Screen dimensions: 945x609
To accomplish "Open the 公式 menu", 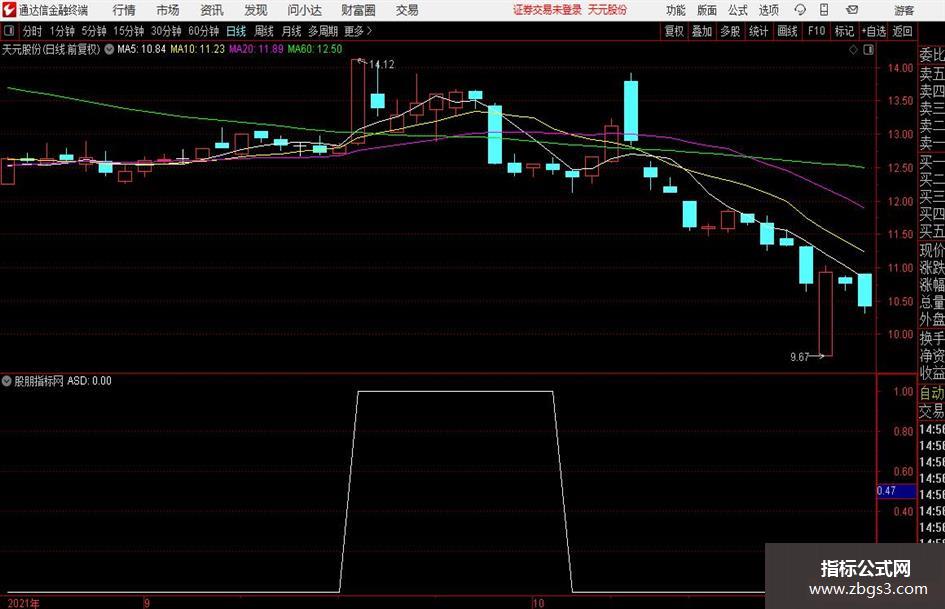I will coord(738,10).
